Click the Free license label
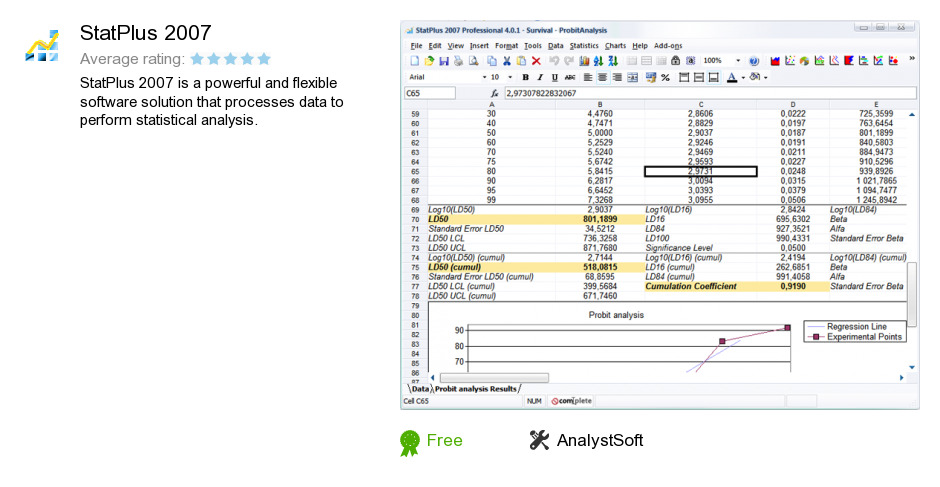940x487 pixels. (x=444, y=440)
